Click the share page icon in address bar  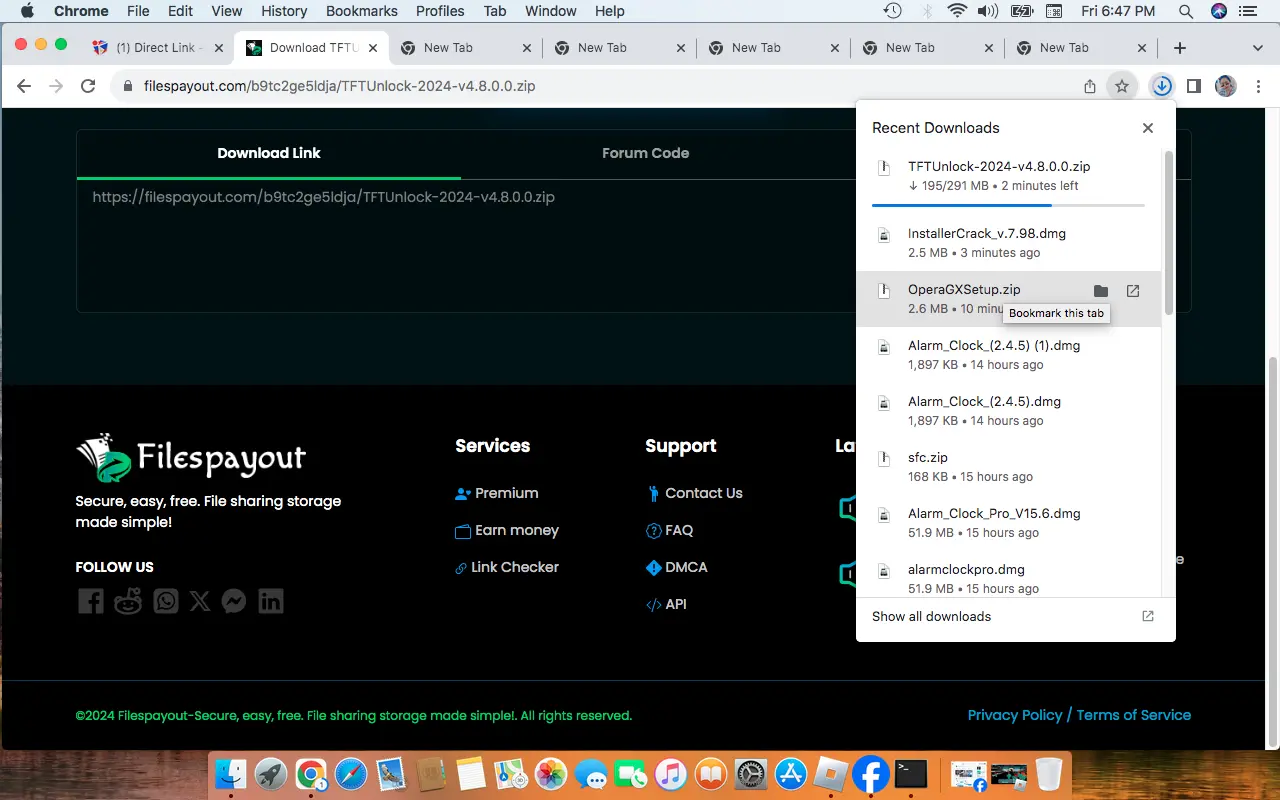[x=1090, y=86]
